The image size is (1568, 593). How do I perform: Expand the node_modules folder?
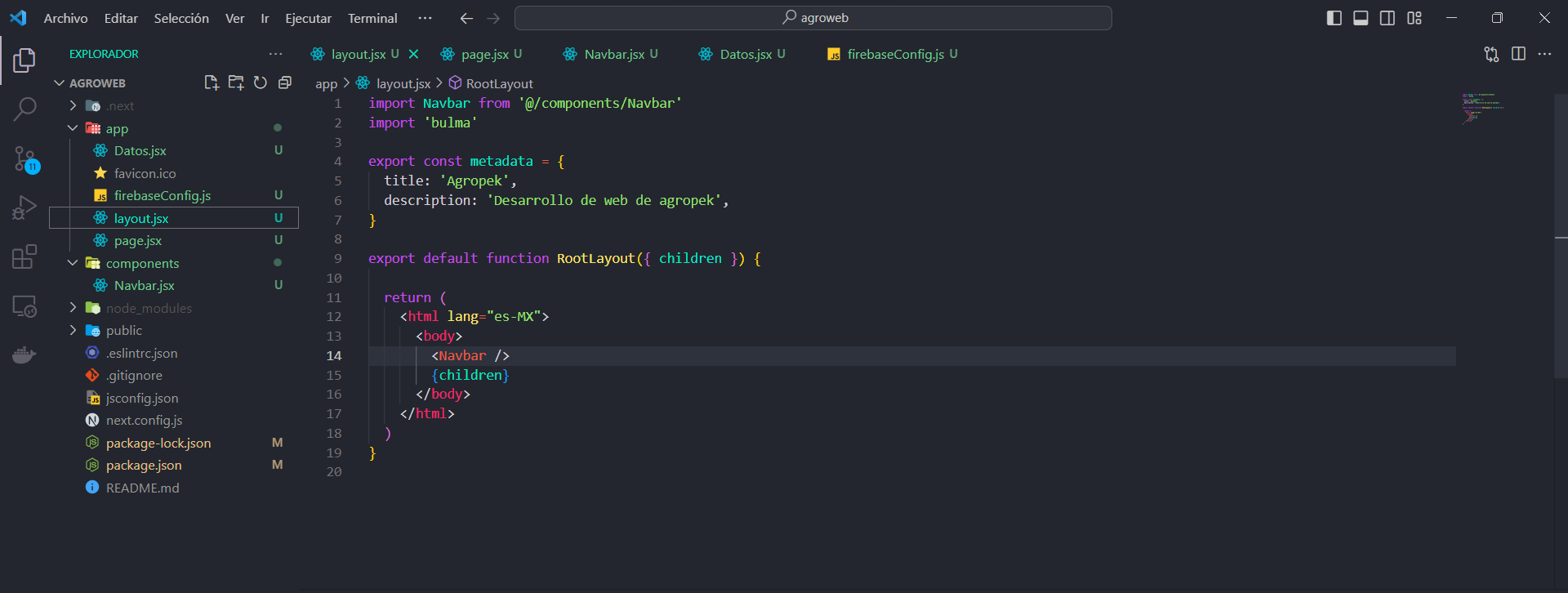tap(73, 308)
